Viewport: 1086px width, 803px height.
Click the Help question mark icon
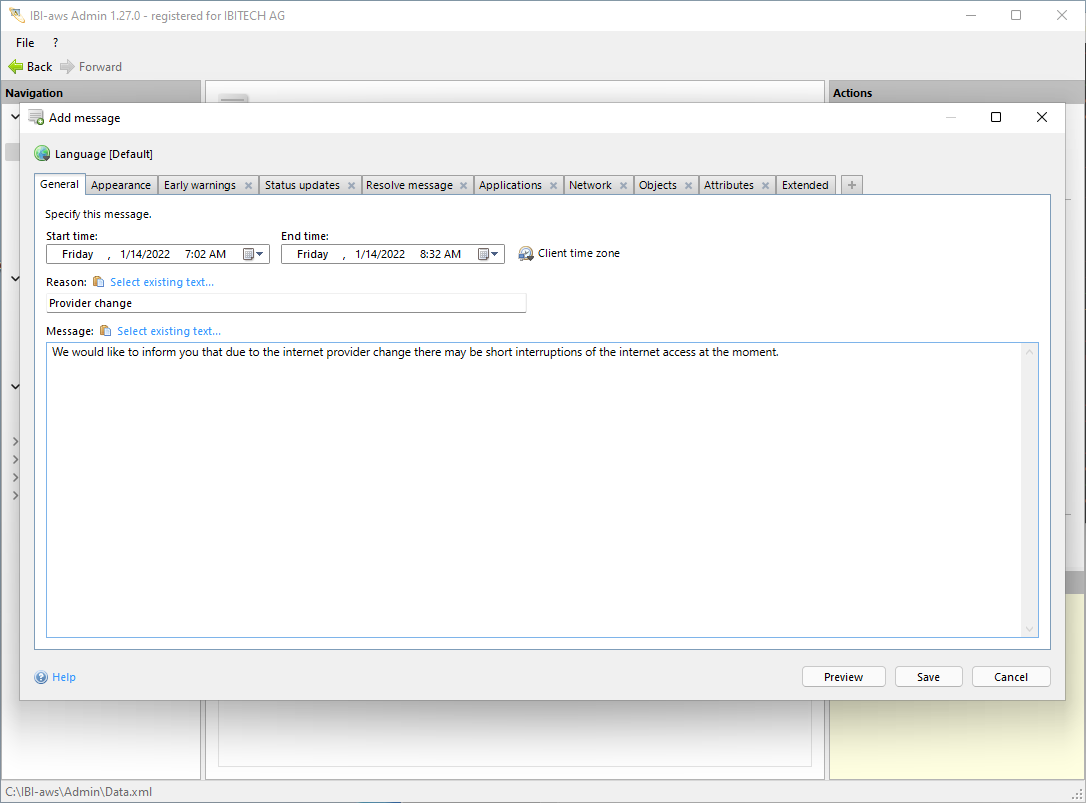[41, 677]
